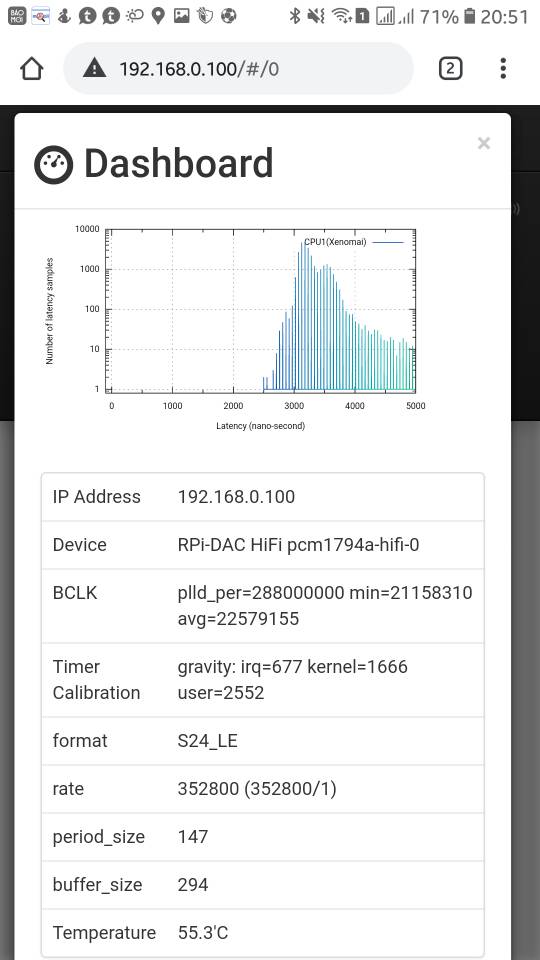Select device value RPi-DAC HiFi pcm1794a-hifi-0
The image size is (540, 960).
tap(299, 544)
